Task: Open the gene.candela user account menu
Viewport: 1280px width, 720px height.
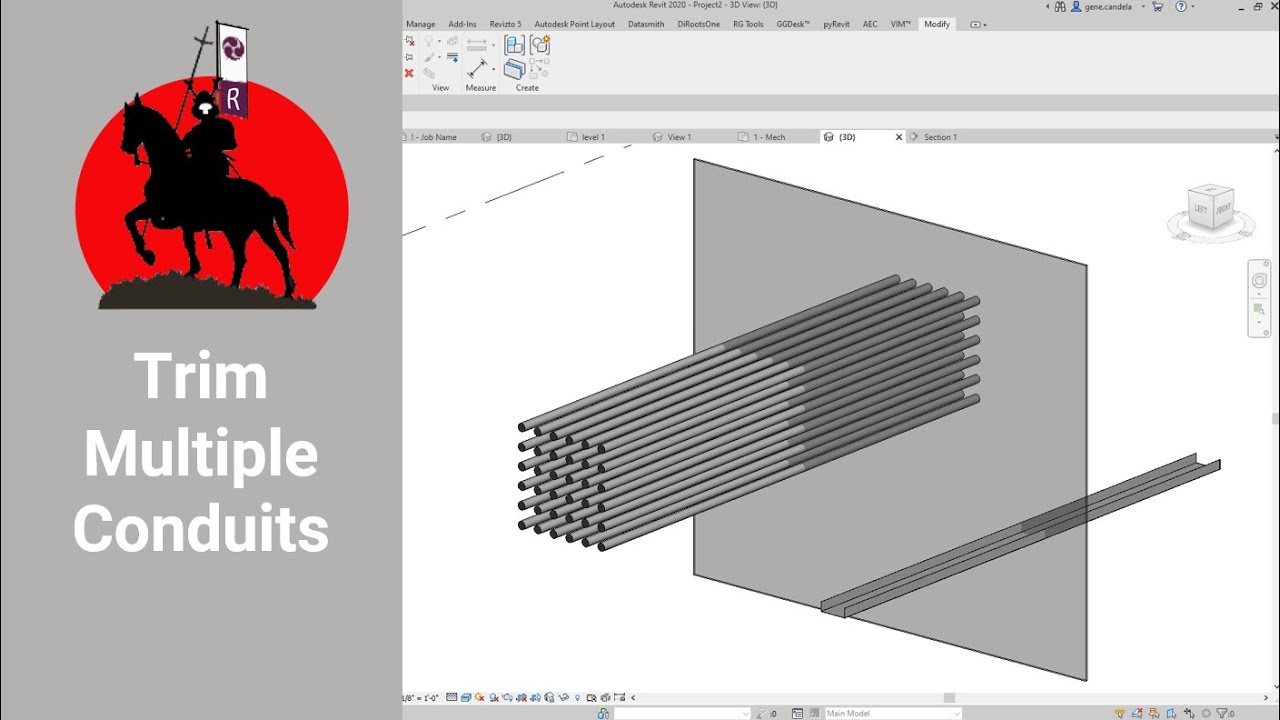Action: point(1106,6)
